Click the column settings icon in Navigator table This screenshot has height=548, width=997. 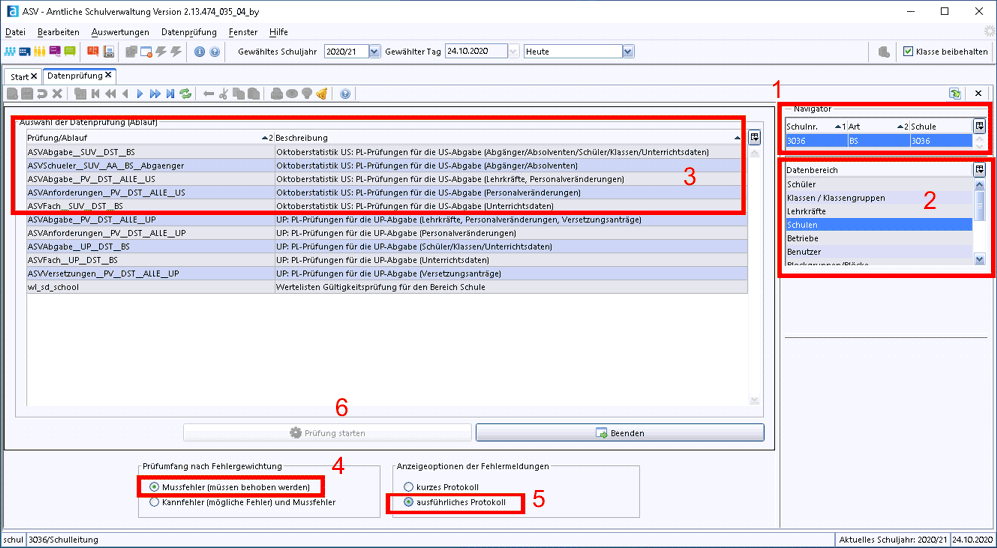coord(979,127)
